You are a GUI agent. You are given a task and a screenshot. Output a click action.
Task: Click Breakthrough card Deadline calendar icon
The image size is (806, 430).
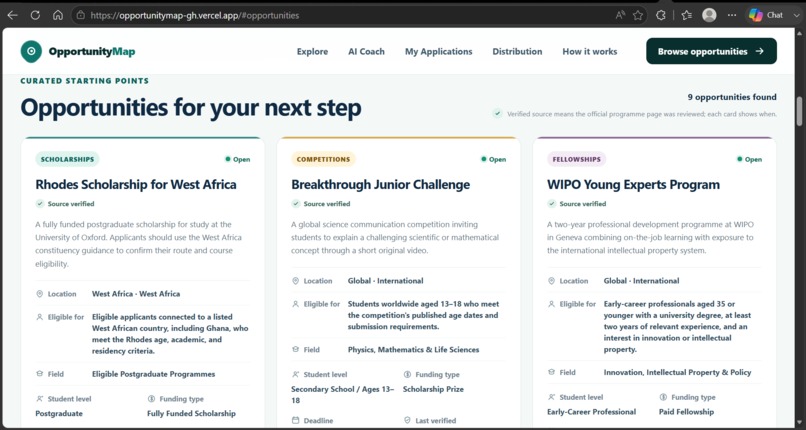tap(296, 420)
